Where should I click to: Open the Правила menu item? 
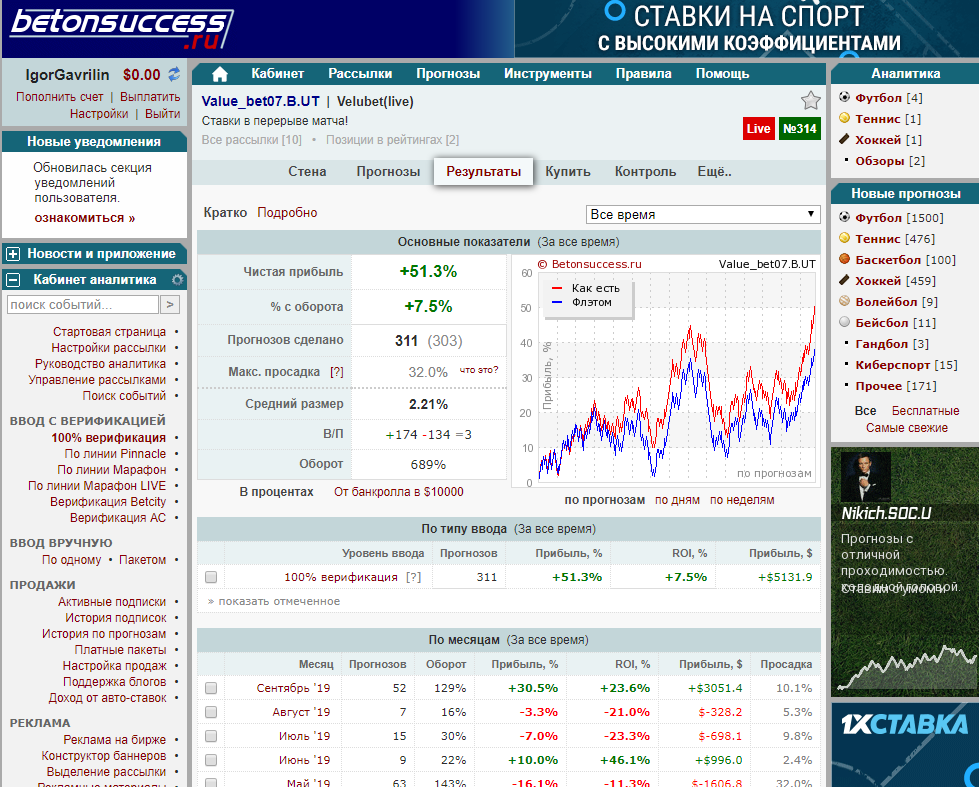point(644,74)
